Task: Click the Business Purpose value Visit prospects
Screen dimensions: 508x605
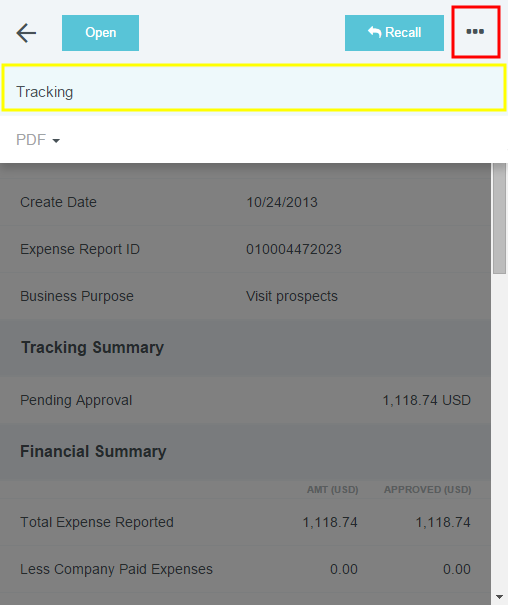Action: (292, 296)
